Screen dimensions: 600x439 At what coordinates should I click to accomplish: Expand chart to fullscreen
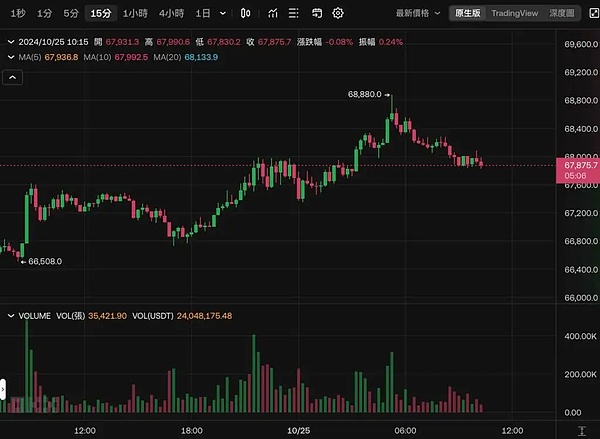coord(593,13)
